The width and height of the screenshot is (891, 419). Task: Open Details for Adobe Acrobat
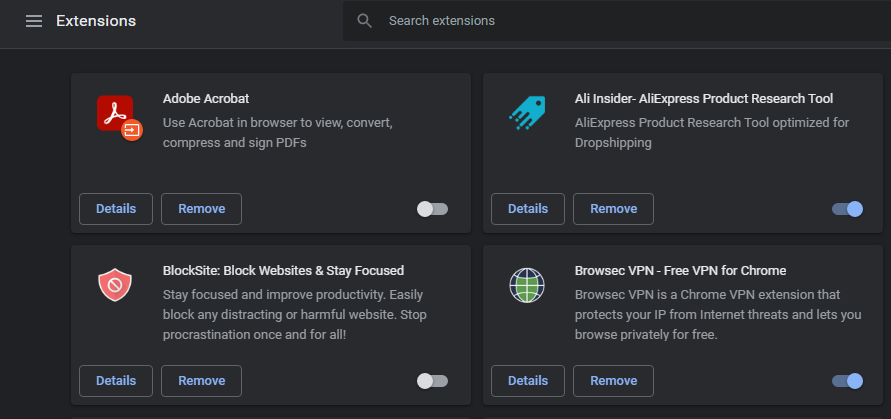coord(116,209)
